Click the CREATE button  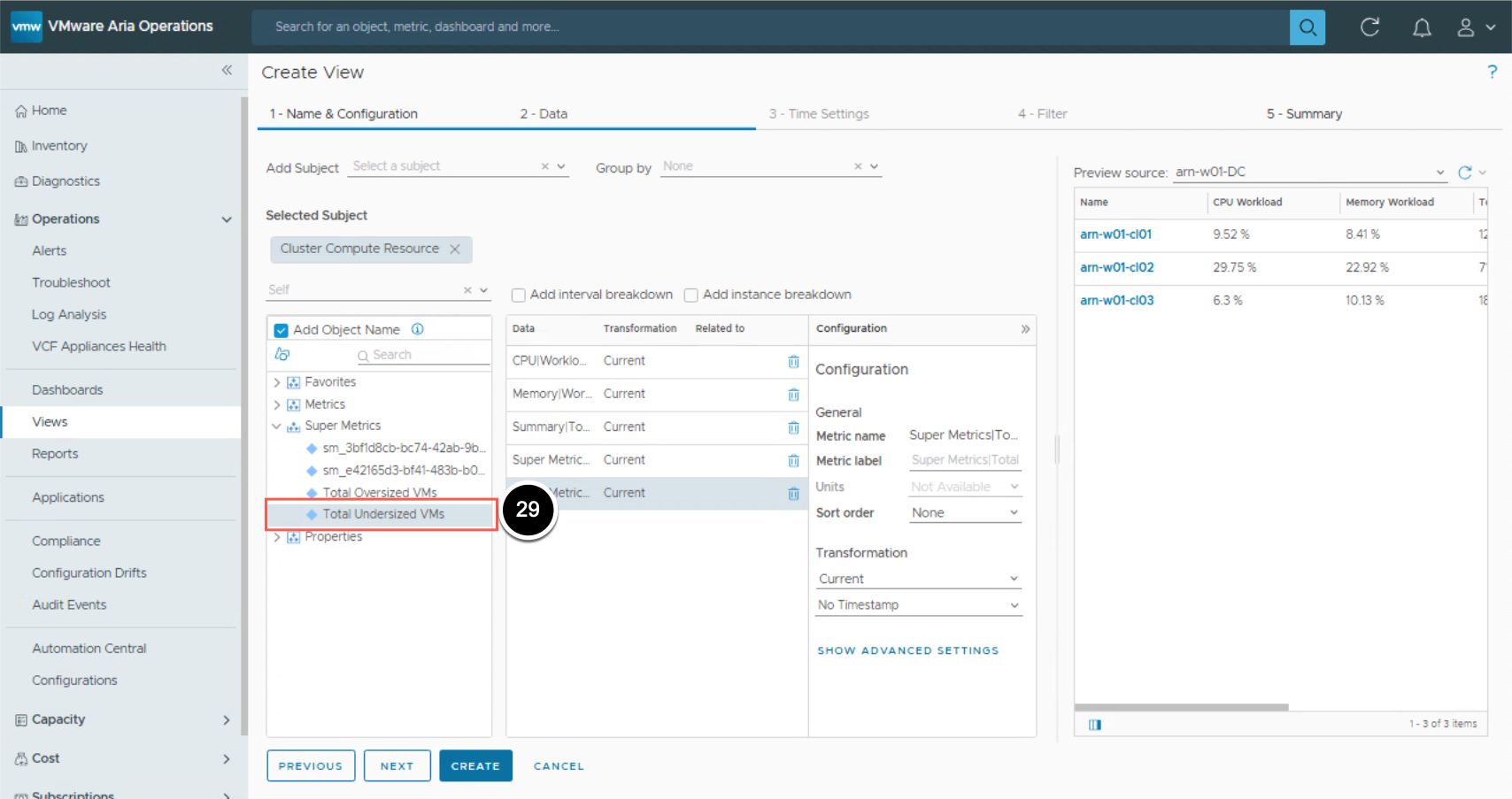(475, 766)
